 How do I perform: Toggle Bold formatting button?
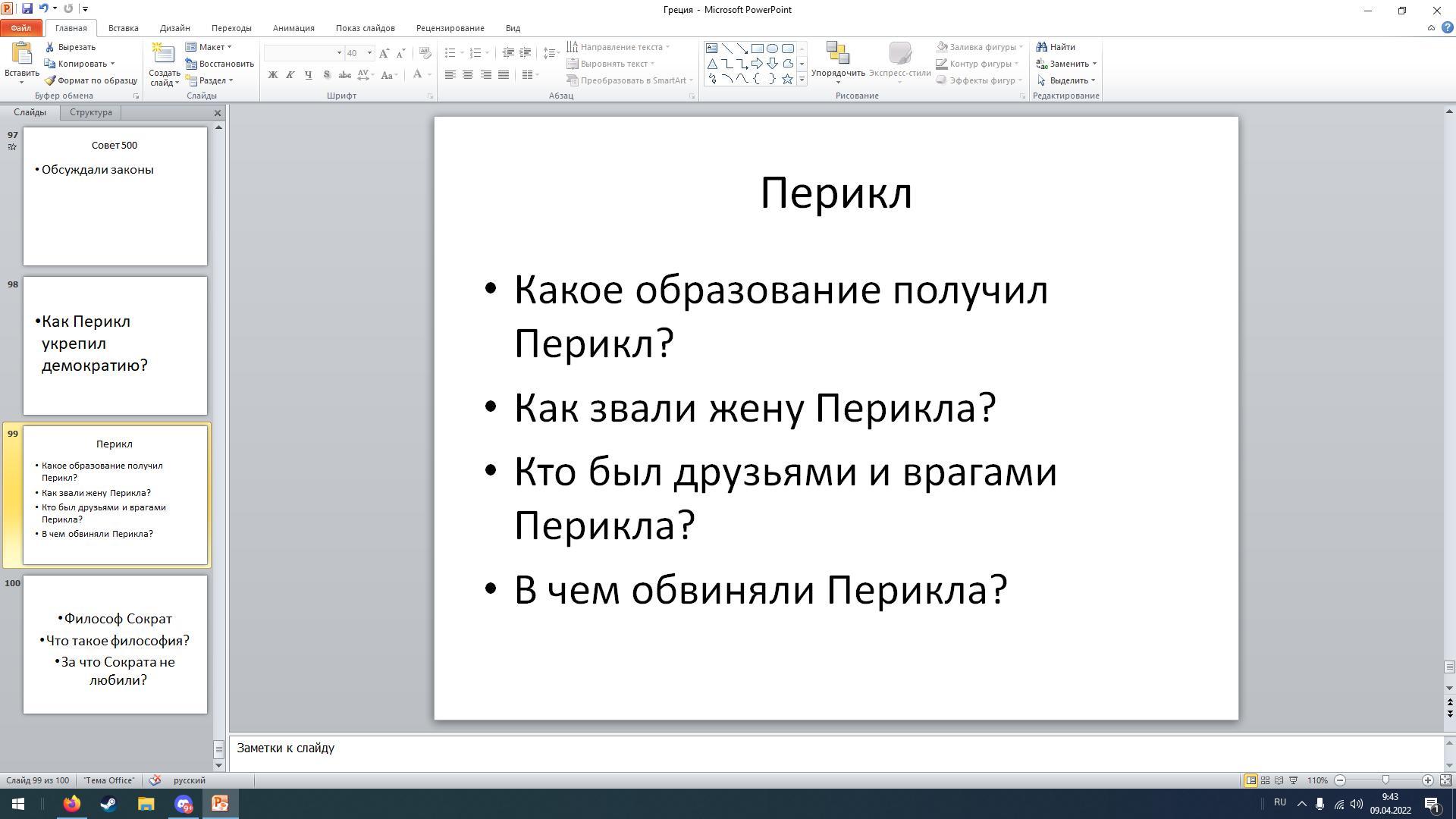(272, 75)
